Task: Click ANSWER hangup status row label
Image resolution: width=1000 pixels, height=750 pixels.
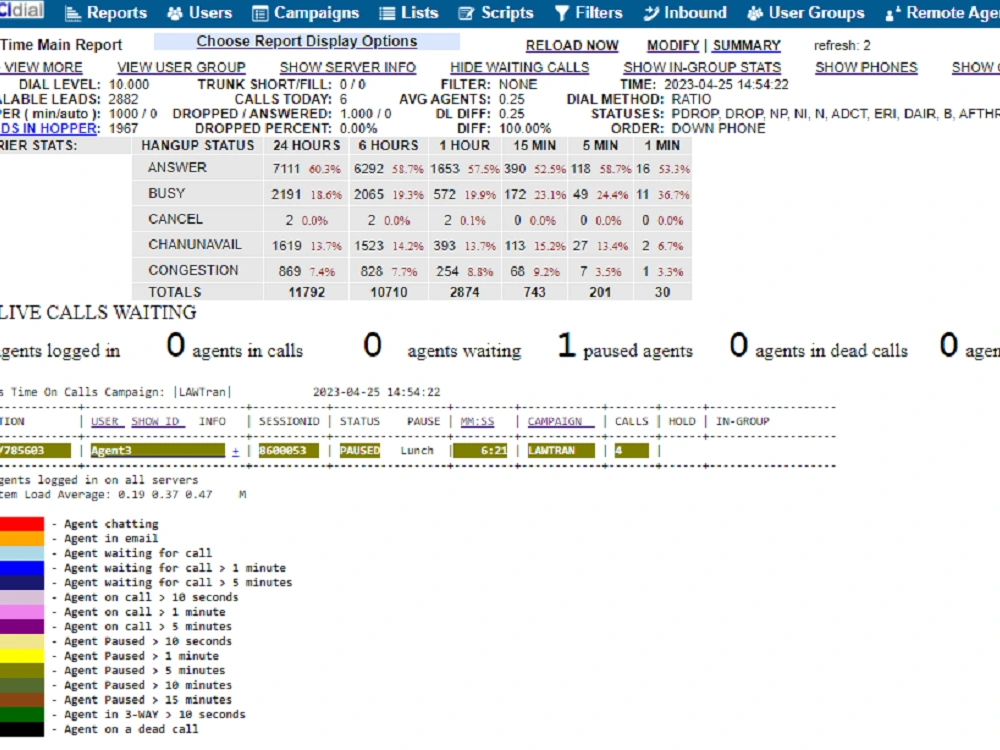Action: coord(177,168)
